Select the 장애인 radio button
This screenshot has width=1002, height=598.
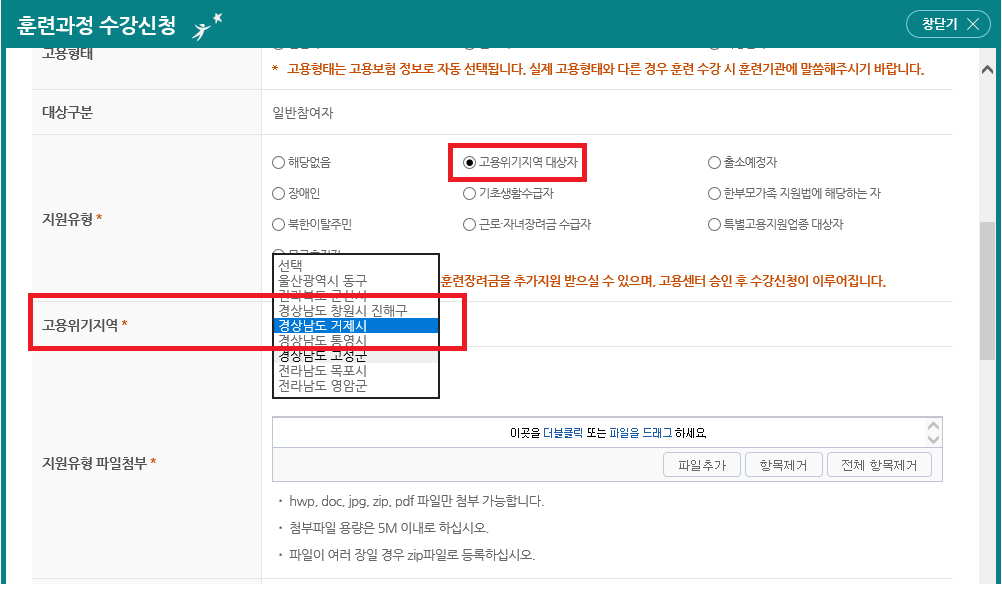click(278, 193)
